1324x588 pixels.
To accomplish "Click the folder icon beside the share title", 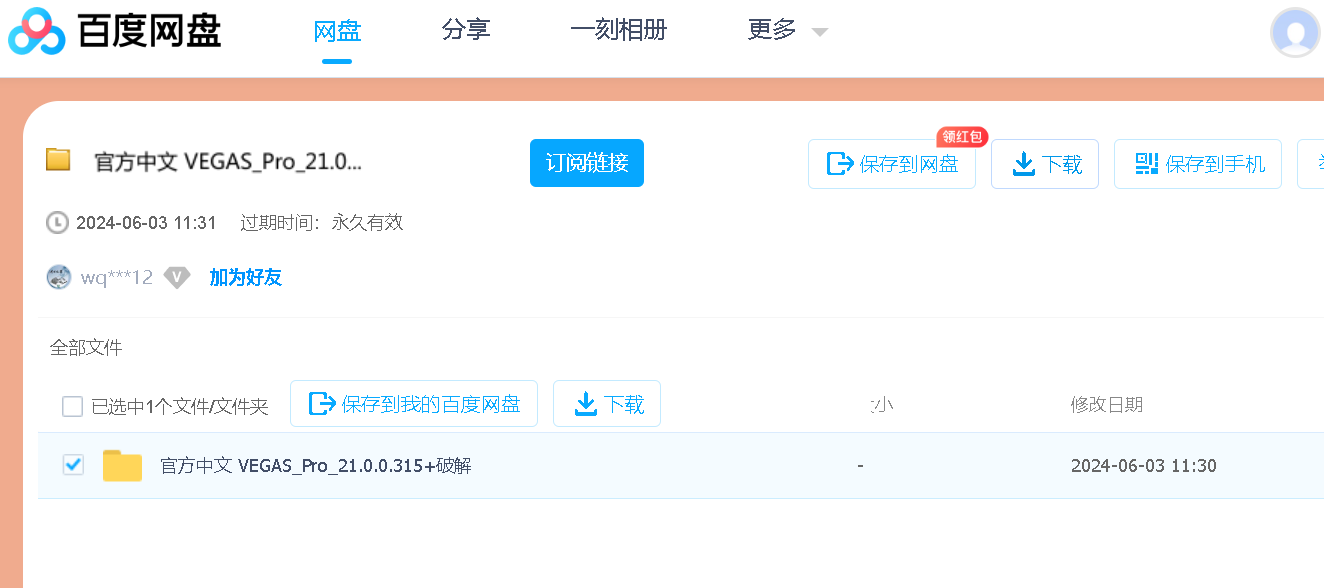I will click(58, 160).
